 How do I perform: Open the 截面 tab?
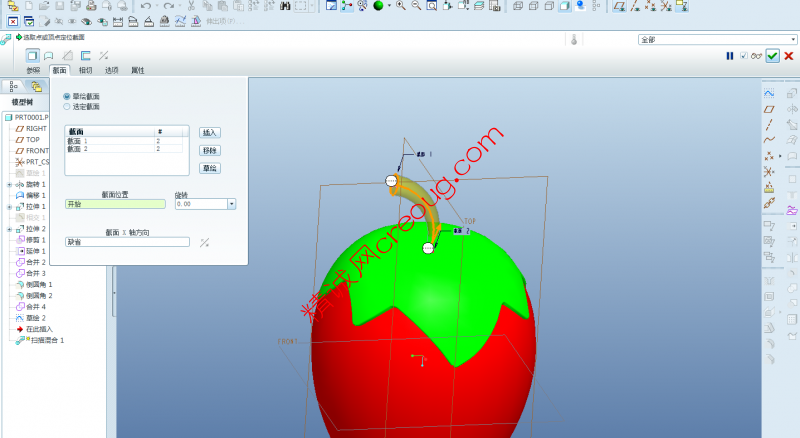tap(60, 70)
